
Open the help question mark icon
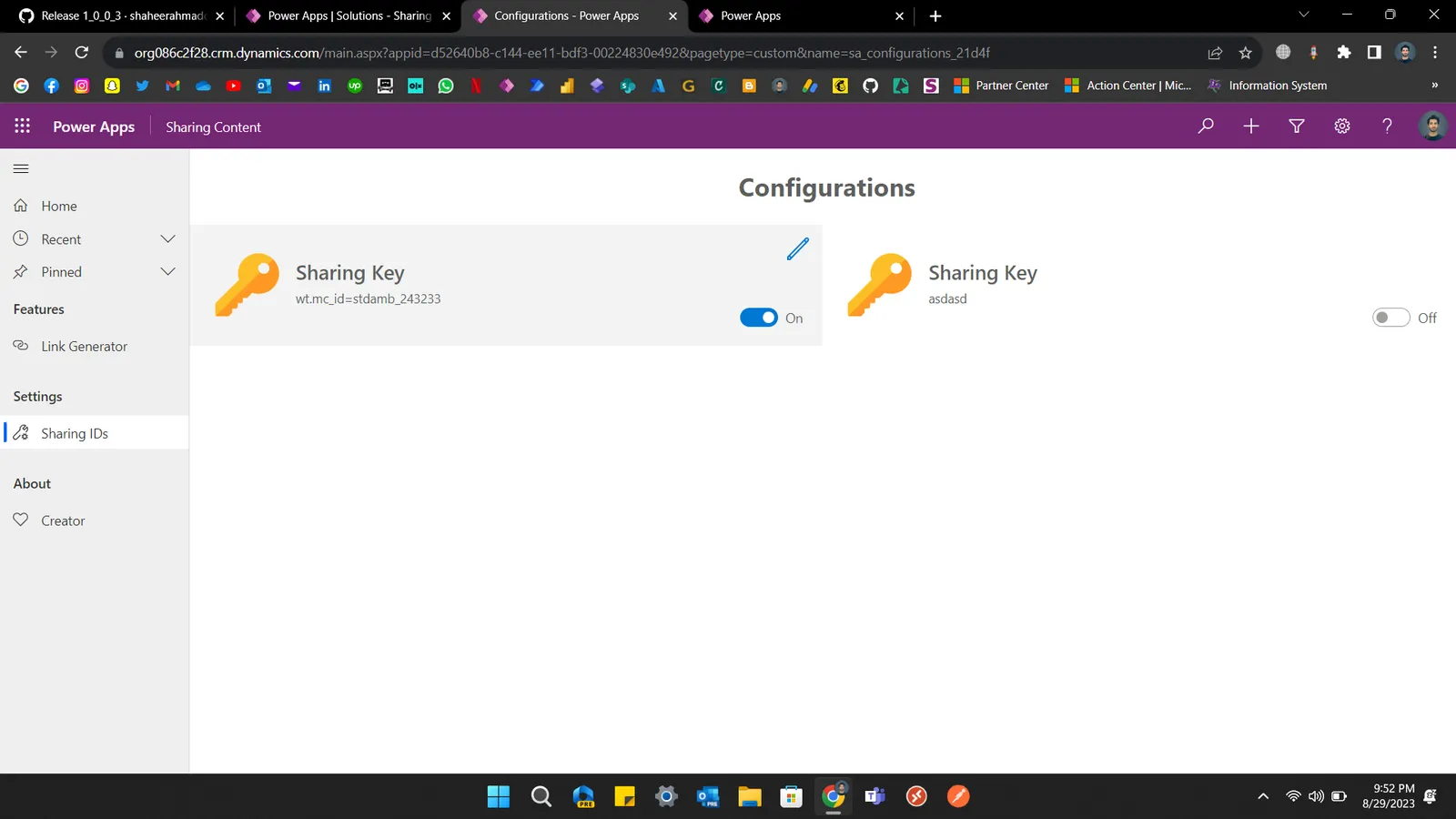click(x=1387, y=126)
